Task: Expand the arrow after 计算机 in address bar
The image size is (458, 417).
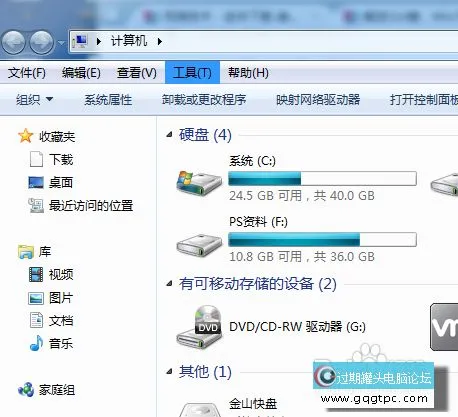Action: click(160, 41)
